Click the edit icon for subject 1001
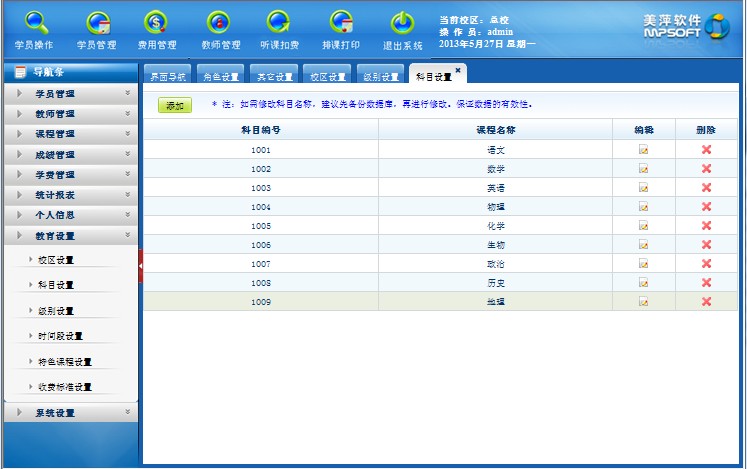Viewport: 747px width, 469px height. 644,150
